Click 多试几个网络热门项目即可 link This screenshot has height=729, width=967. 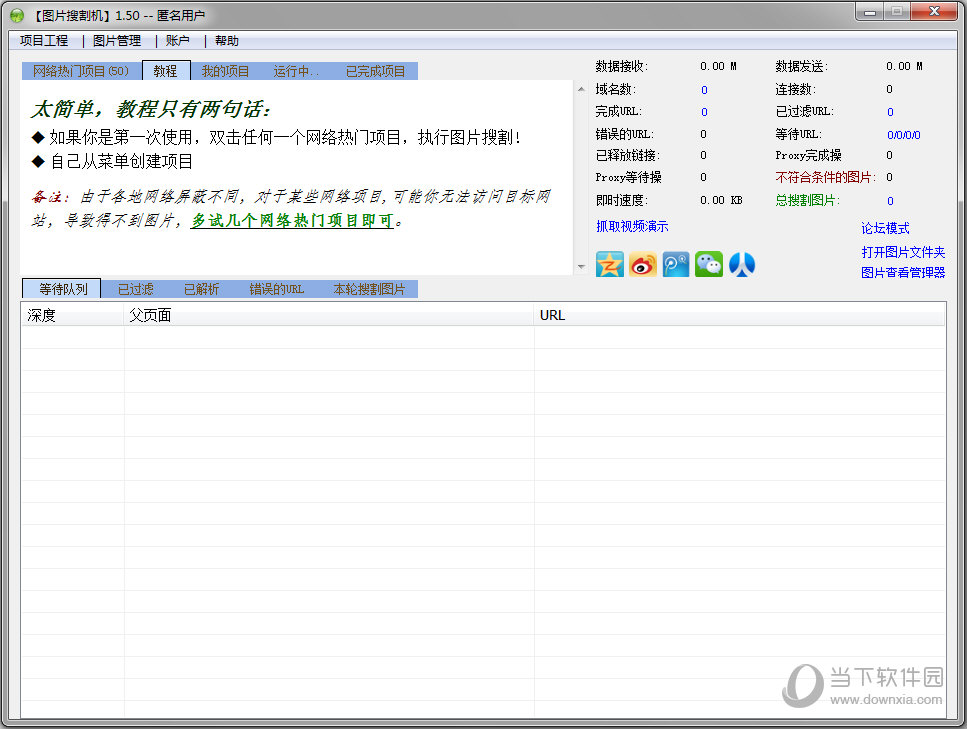(292, 220)
